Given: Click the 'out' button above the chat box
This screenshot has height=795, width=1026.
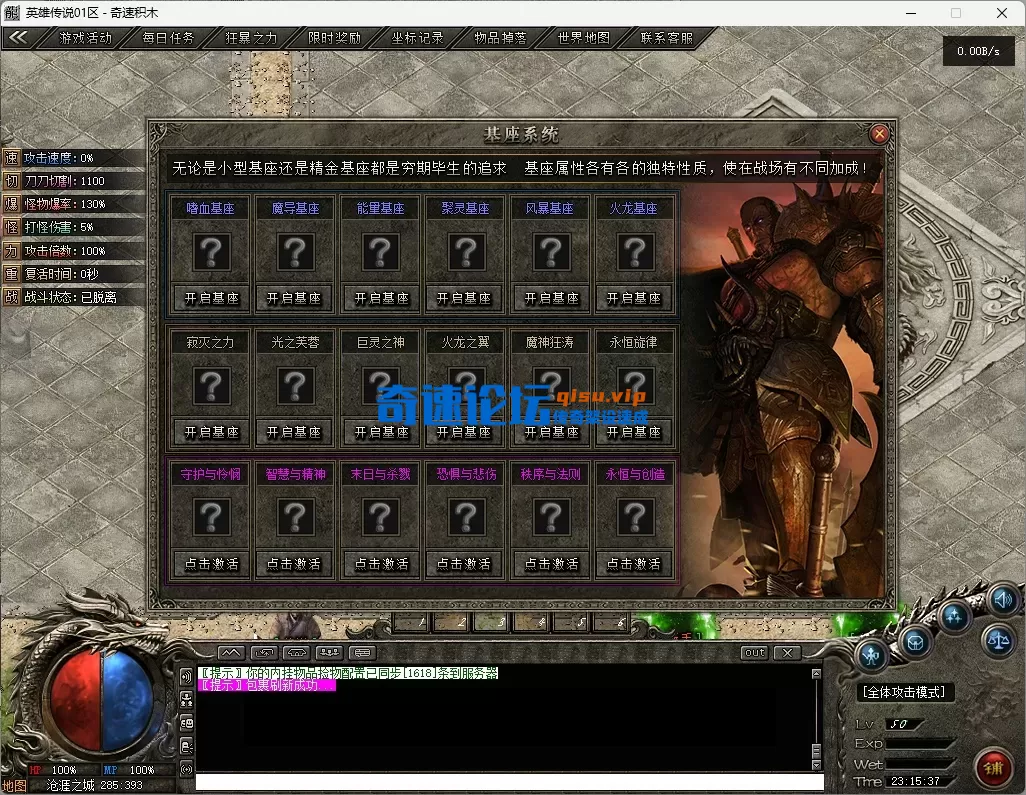Looking at the screenshot, I should point(754,653).
